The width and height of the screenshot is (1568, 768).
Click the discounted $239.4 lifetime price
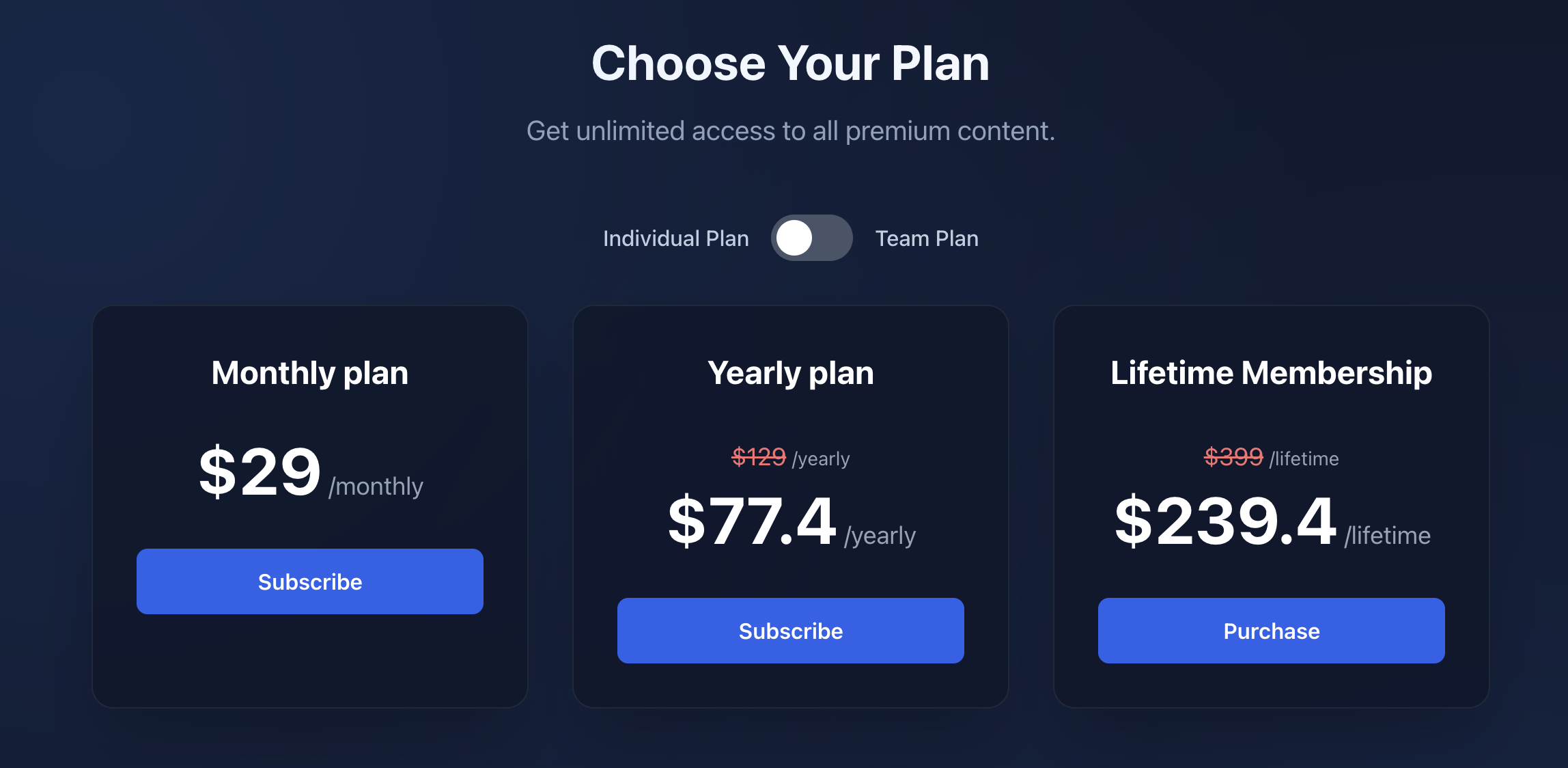point(1225,521)
